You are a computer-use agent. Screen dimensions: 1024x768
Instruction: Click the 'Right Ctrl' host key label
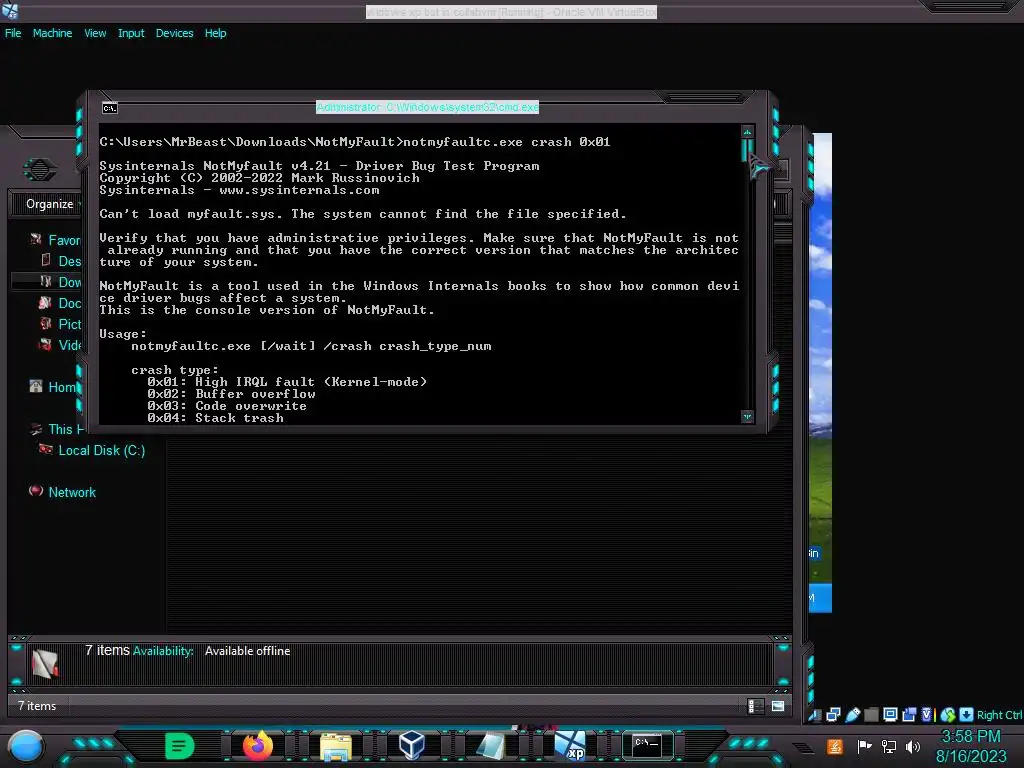(x=999, y=715)
